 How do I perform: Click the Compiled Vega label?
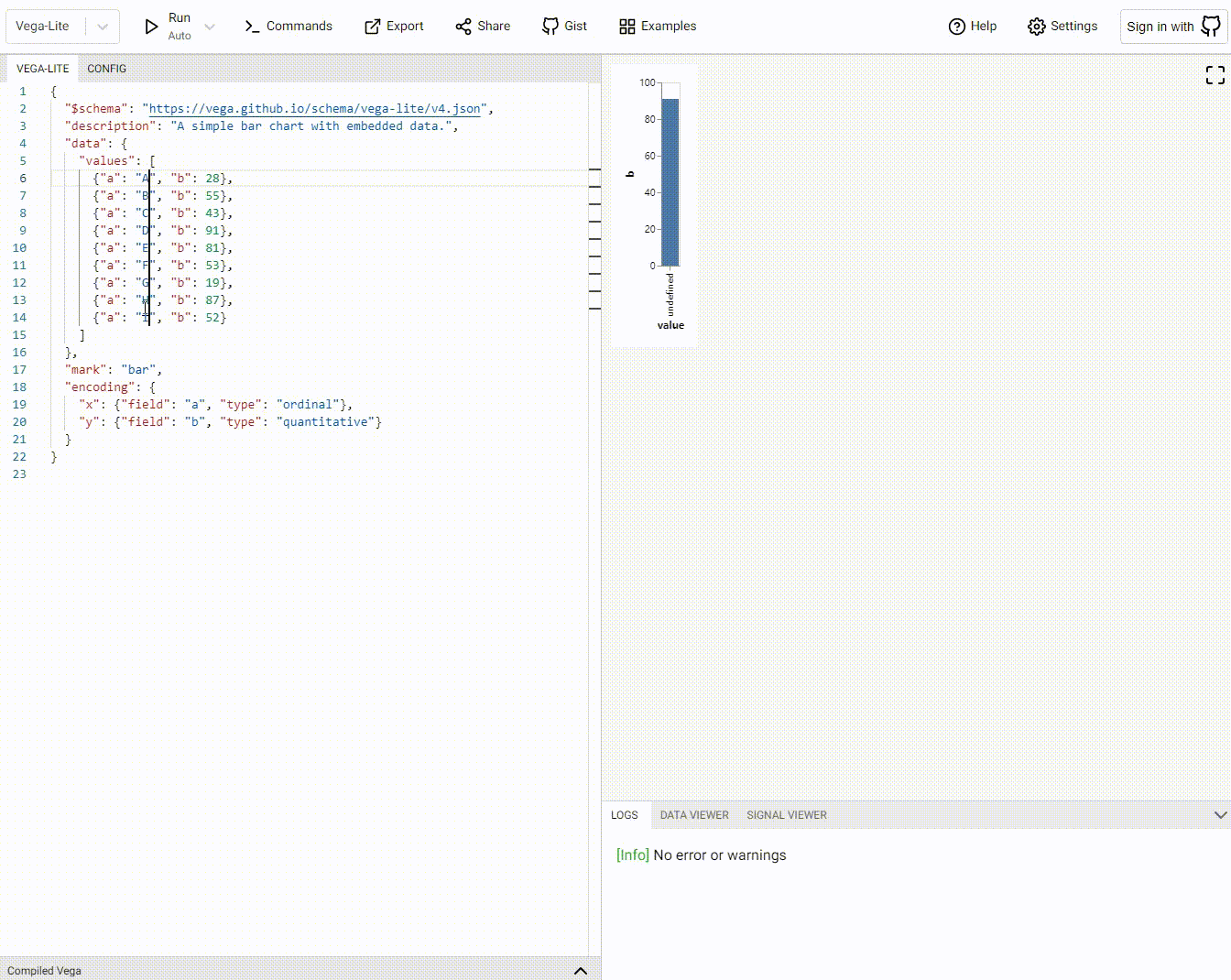point(44,971)
